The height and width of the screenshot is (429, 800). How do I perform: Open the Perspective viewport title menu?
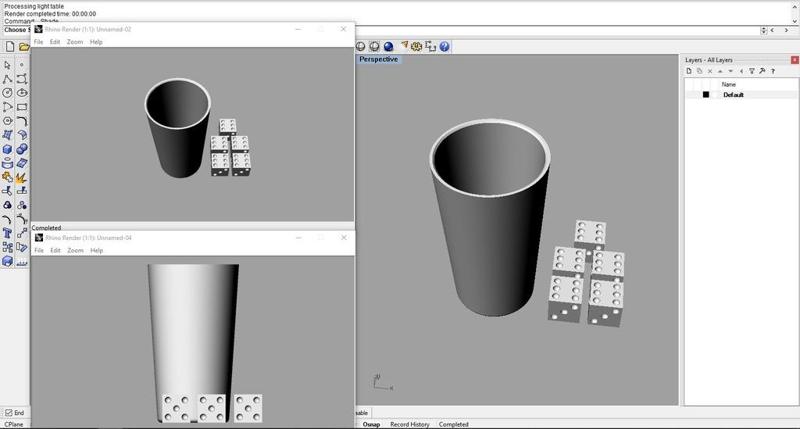pyautogui.click(x=378, y=59)
